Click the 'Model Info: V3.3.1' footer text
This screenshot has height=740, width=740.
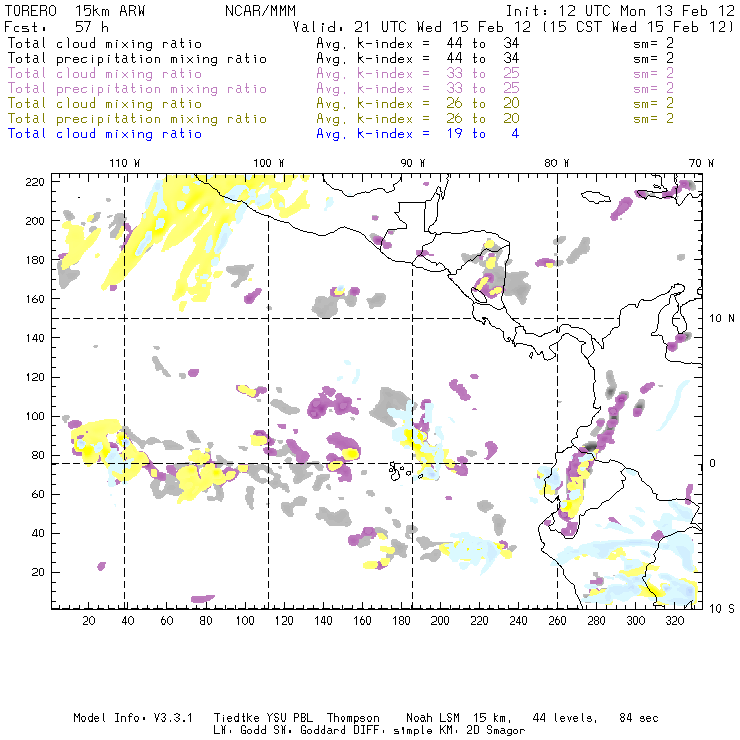(133, 718)
